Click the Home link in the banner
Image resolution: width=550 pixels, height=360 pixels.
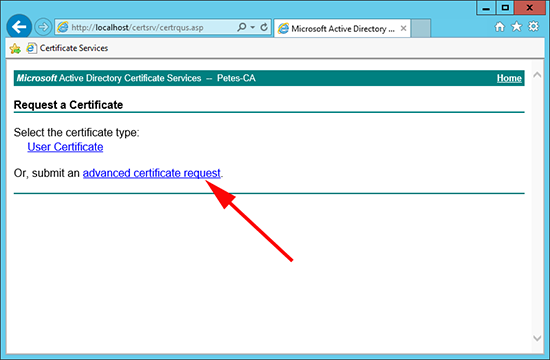click(509, 78)
